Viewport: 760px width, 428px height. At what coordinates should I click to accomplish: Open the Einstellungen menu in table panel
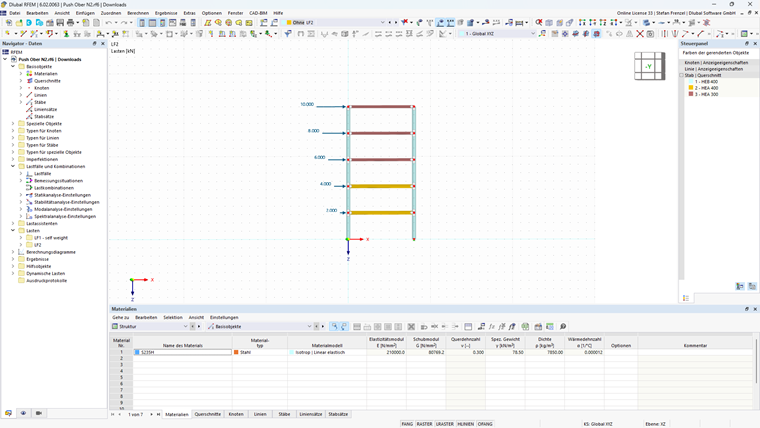(x=224, y=317)
